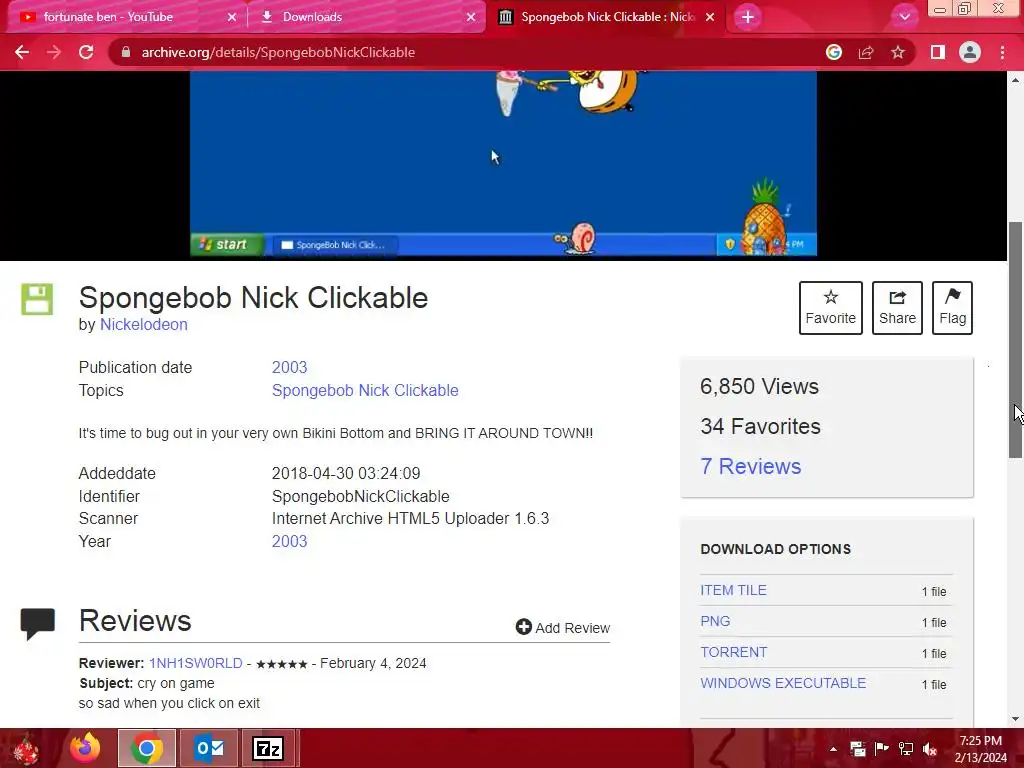Screen dimensions: 1024x768
Task: Open the Nickelodeon creator link
Action: point(144,325)
